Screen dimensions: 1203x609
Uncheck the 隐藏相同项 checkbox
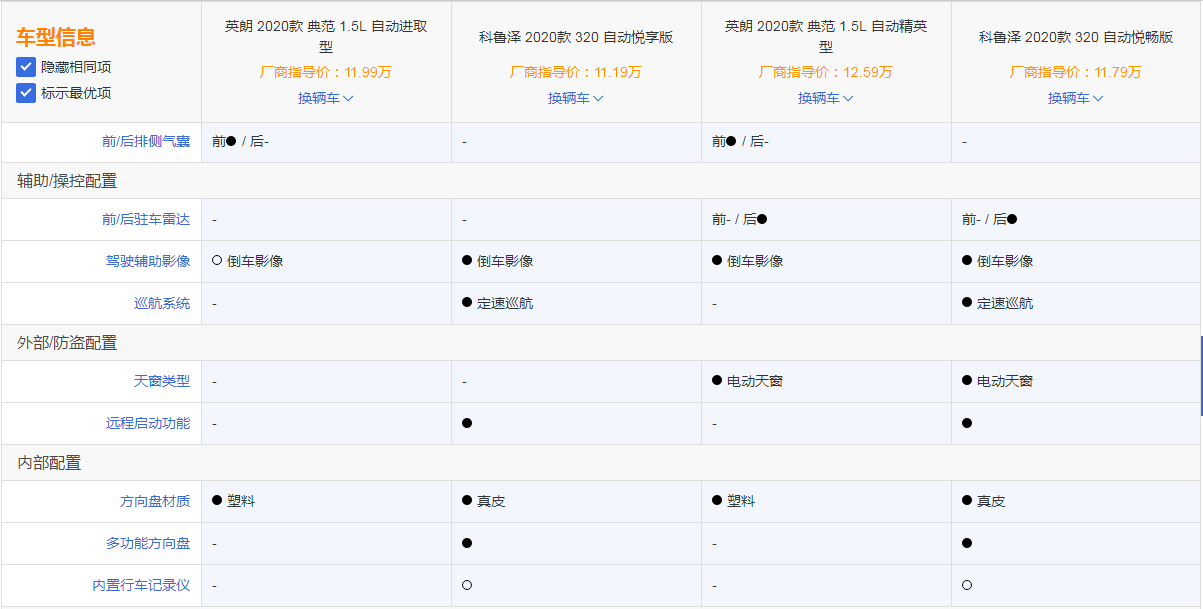click(26, 67)
